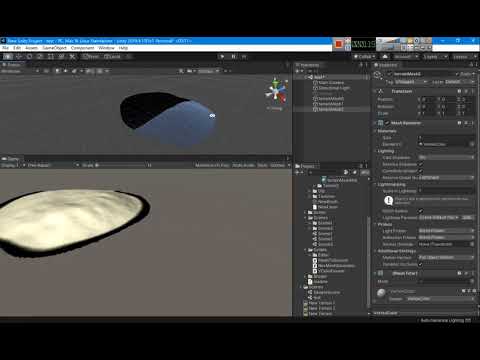
Task: Toggle the GameObject active checkbox
Action: tap(389, 74)
